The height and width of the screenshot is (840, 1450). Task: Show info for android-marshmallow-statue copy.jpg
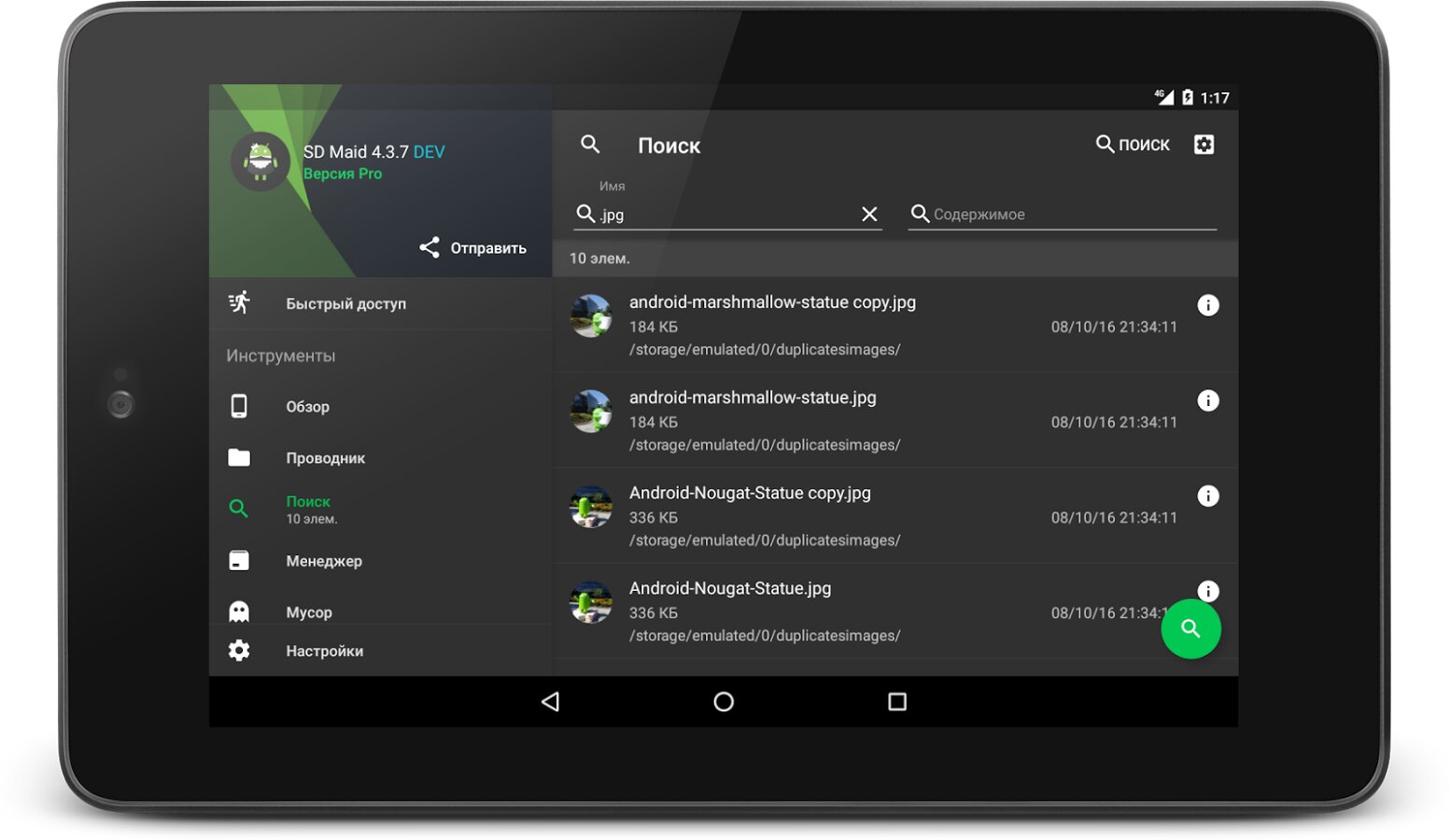(1208, 305)
